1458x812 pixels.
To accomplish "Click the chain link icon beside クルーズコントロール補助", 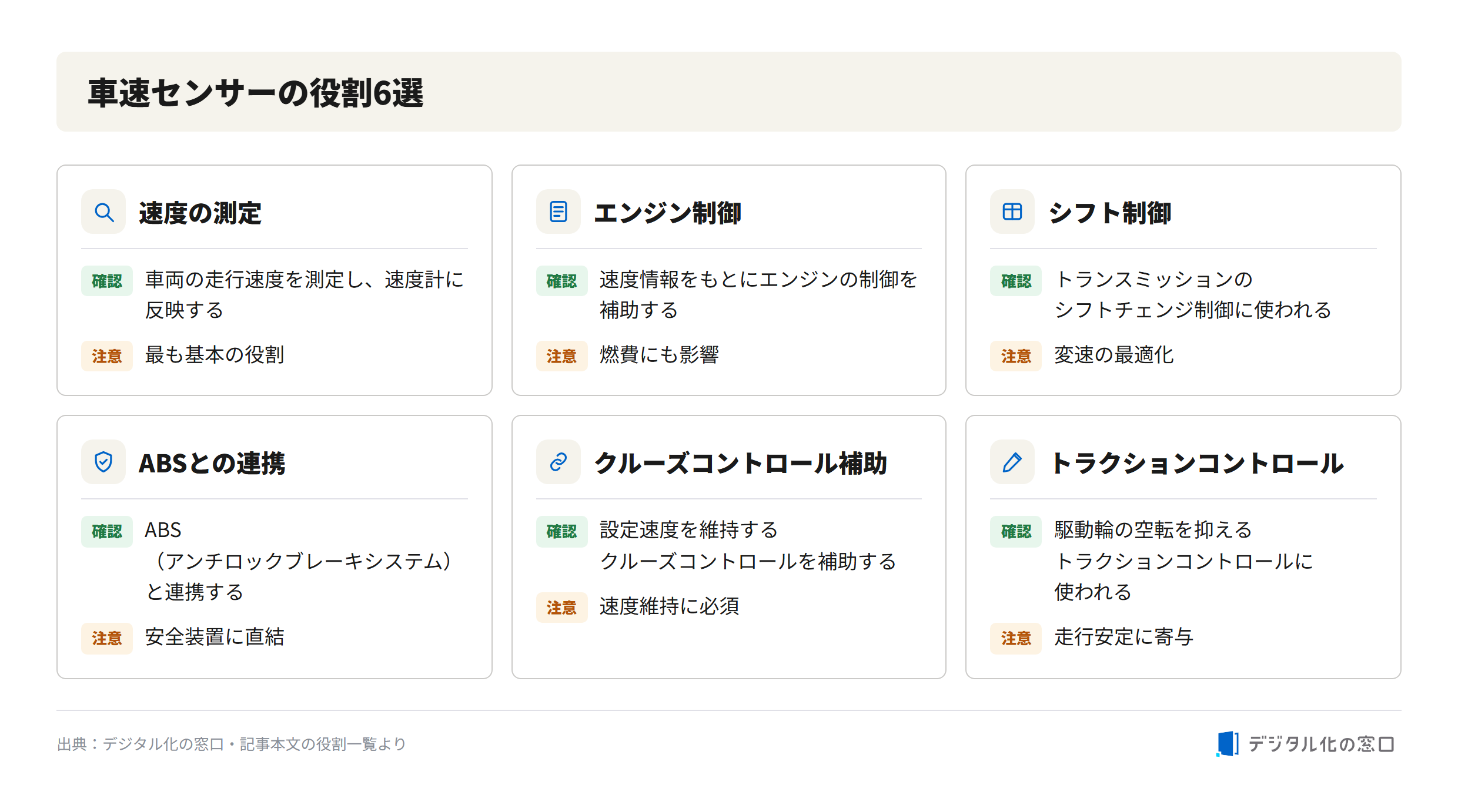I will click(559, 462).
